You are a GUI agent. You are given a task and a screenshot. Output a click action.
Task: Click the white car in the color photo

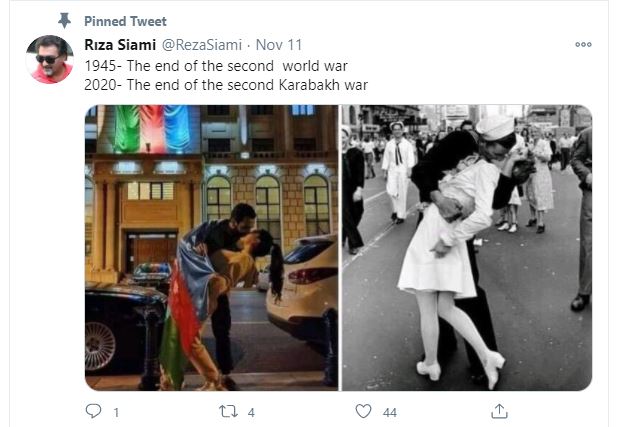click(x=302, y=289)
